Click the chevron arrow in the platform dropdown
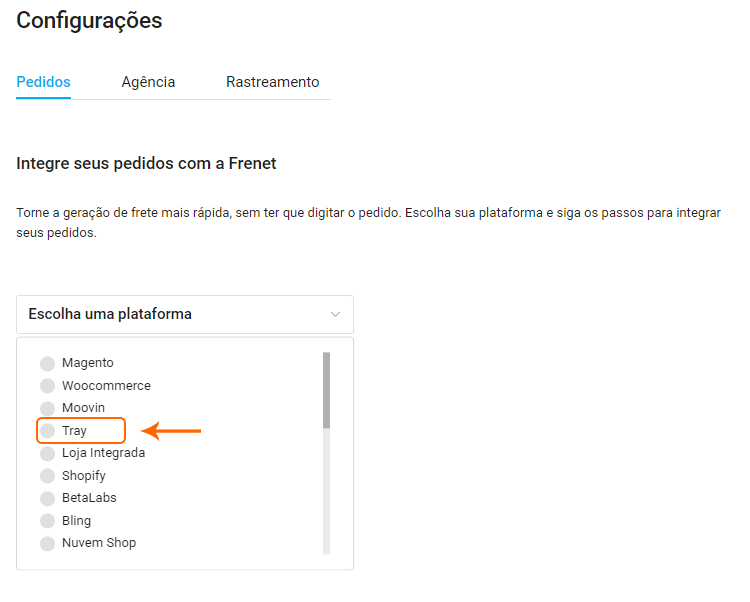The image size is (750, 602). [x=335, y=314]
